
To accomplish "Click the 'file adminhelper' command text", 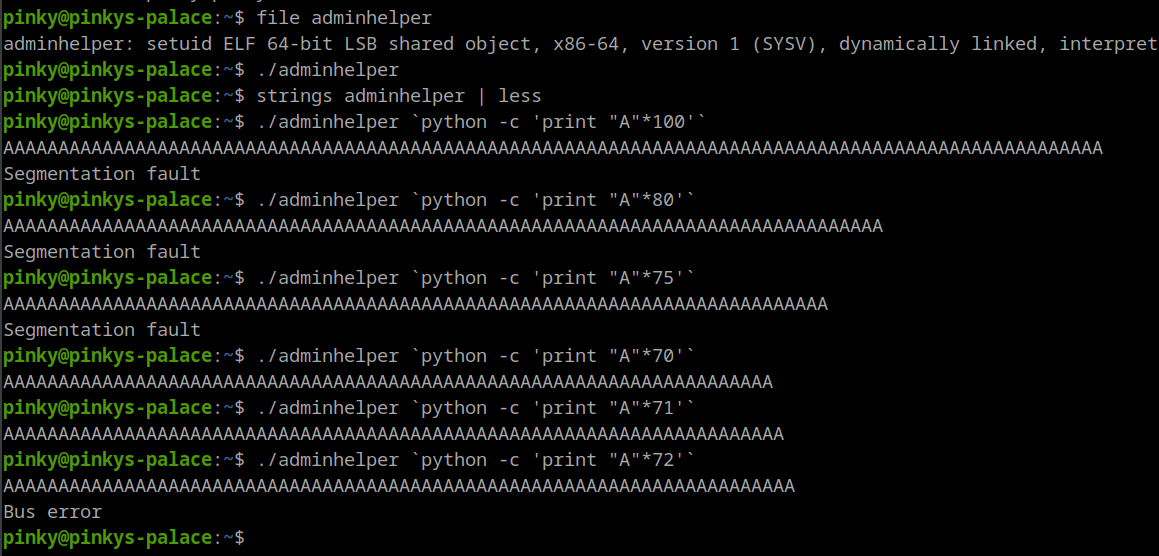I will 344,18.
